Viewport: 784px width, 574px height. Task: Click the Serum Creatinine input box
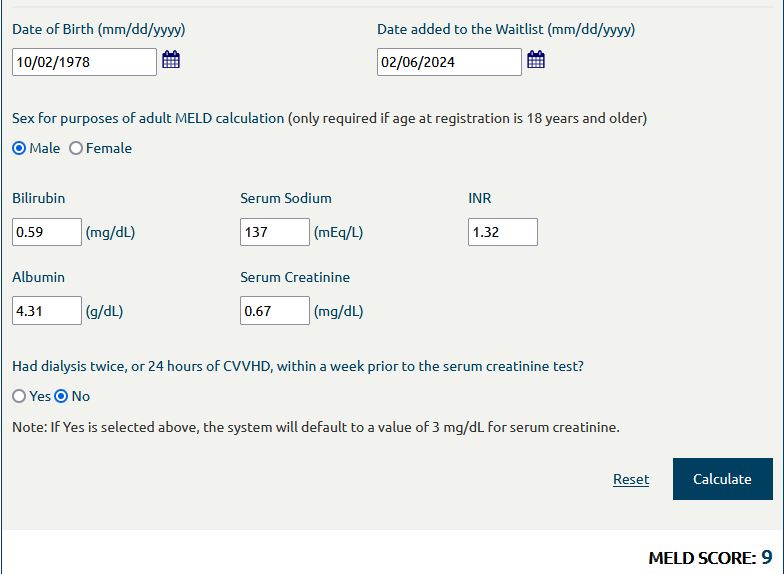point(275,311)
